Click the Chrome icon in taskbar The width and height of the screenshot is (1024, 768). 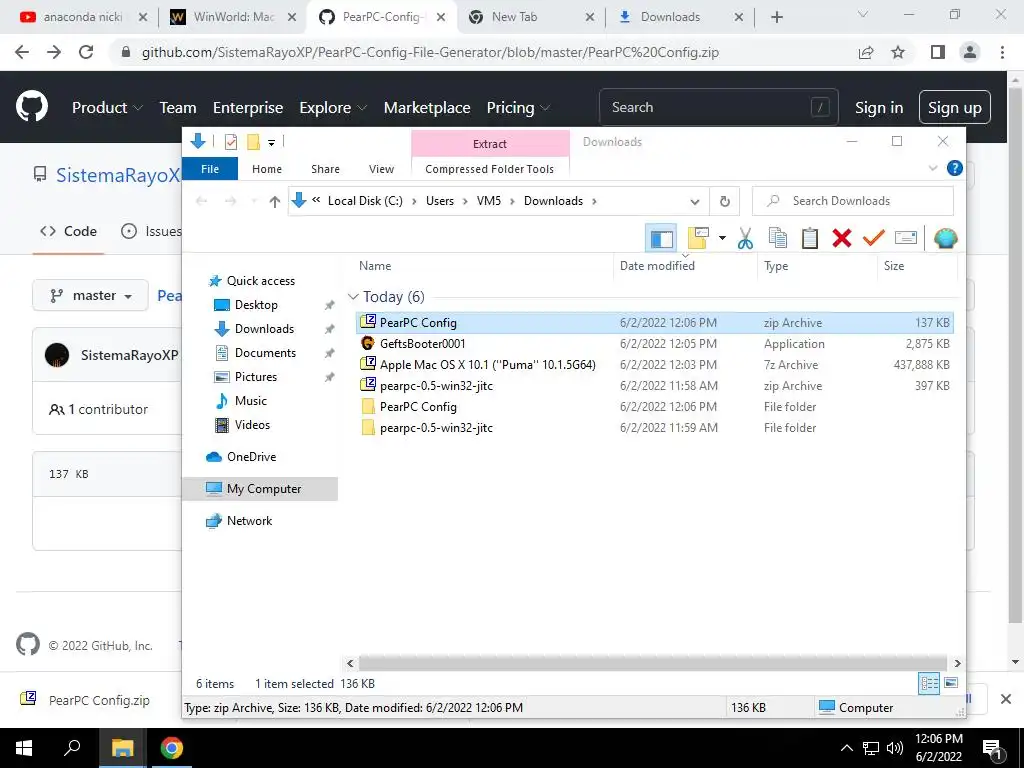[x=171, y=748]
